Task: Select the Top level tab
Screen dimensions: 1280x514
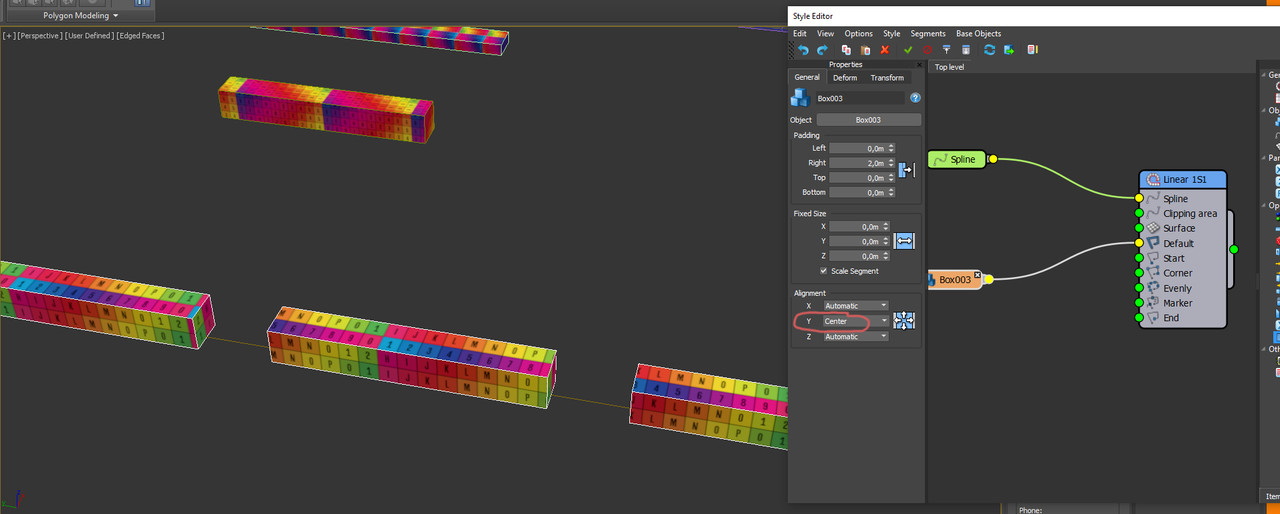Action: [x=949, y=67]
